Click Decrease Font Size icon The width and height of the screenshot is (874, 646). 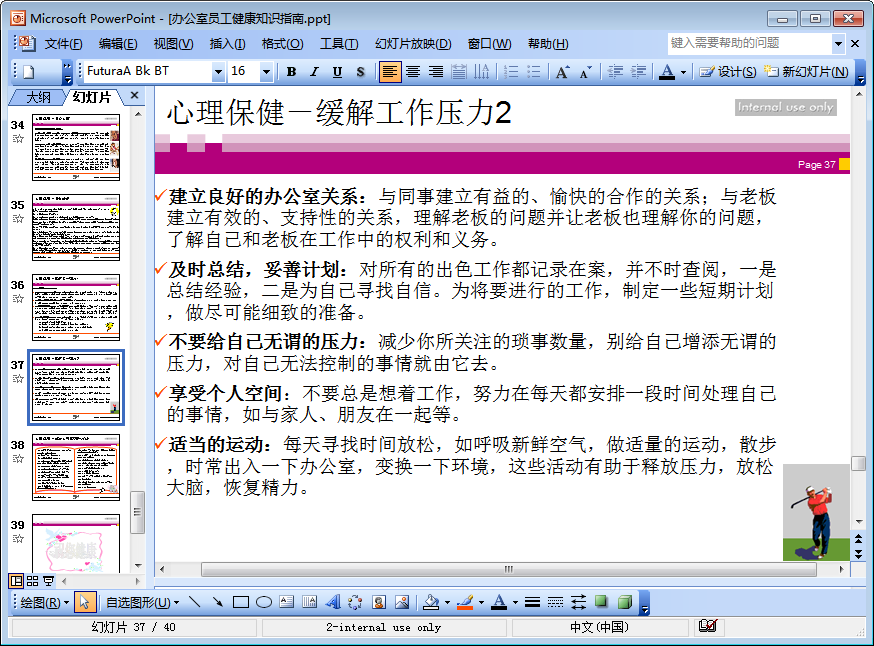click(x=585, y=71)
